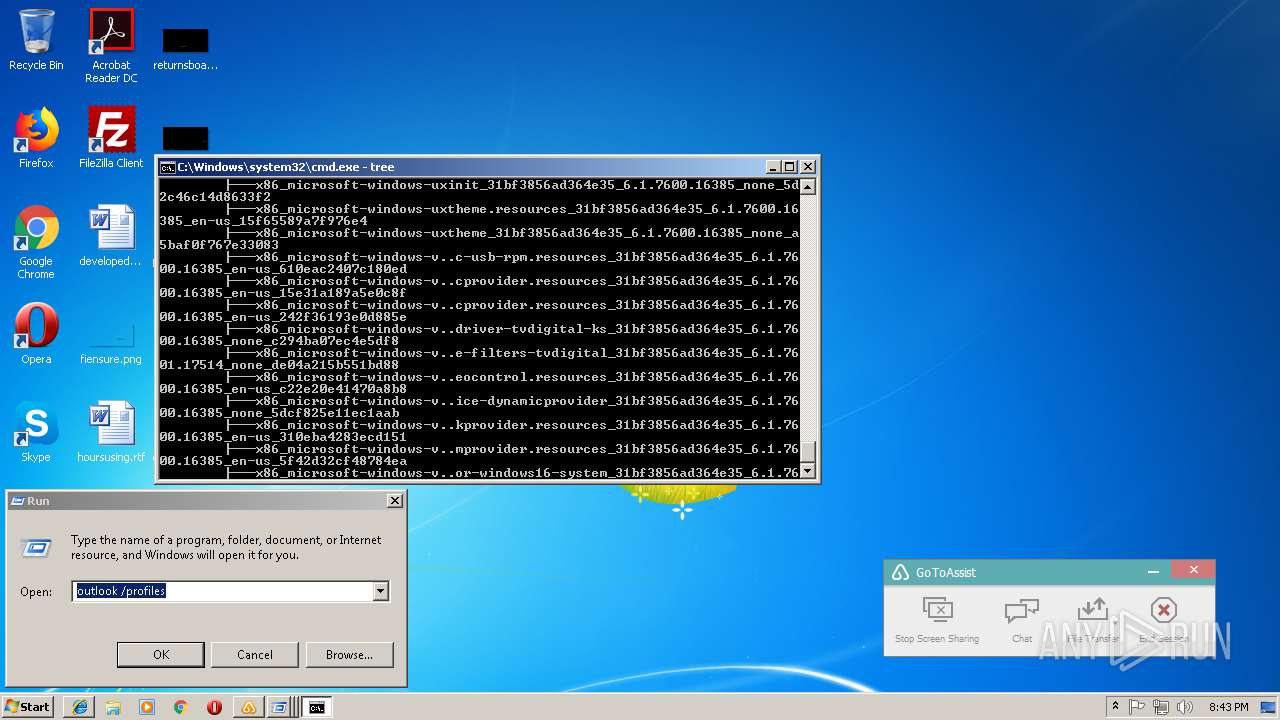Open Windows Media Player taskbar icon

[x=147, y=707]
